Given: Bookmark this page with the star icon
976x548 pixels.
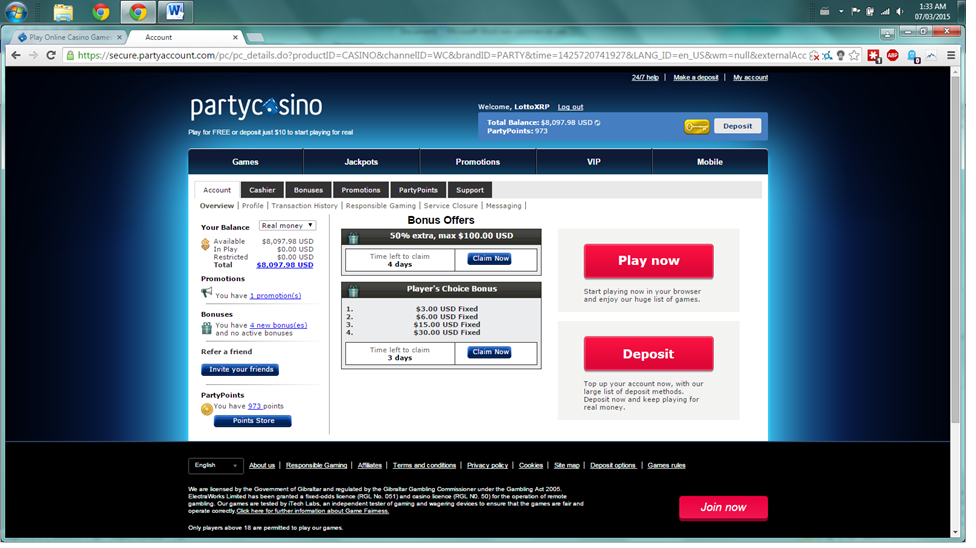Looking at the screenshot, I should coord(855,55).
